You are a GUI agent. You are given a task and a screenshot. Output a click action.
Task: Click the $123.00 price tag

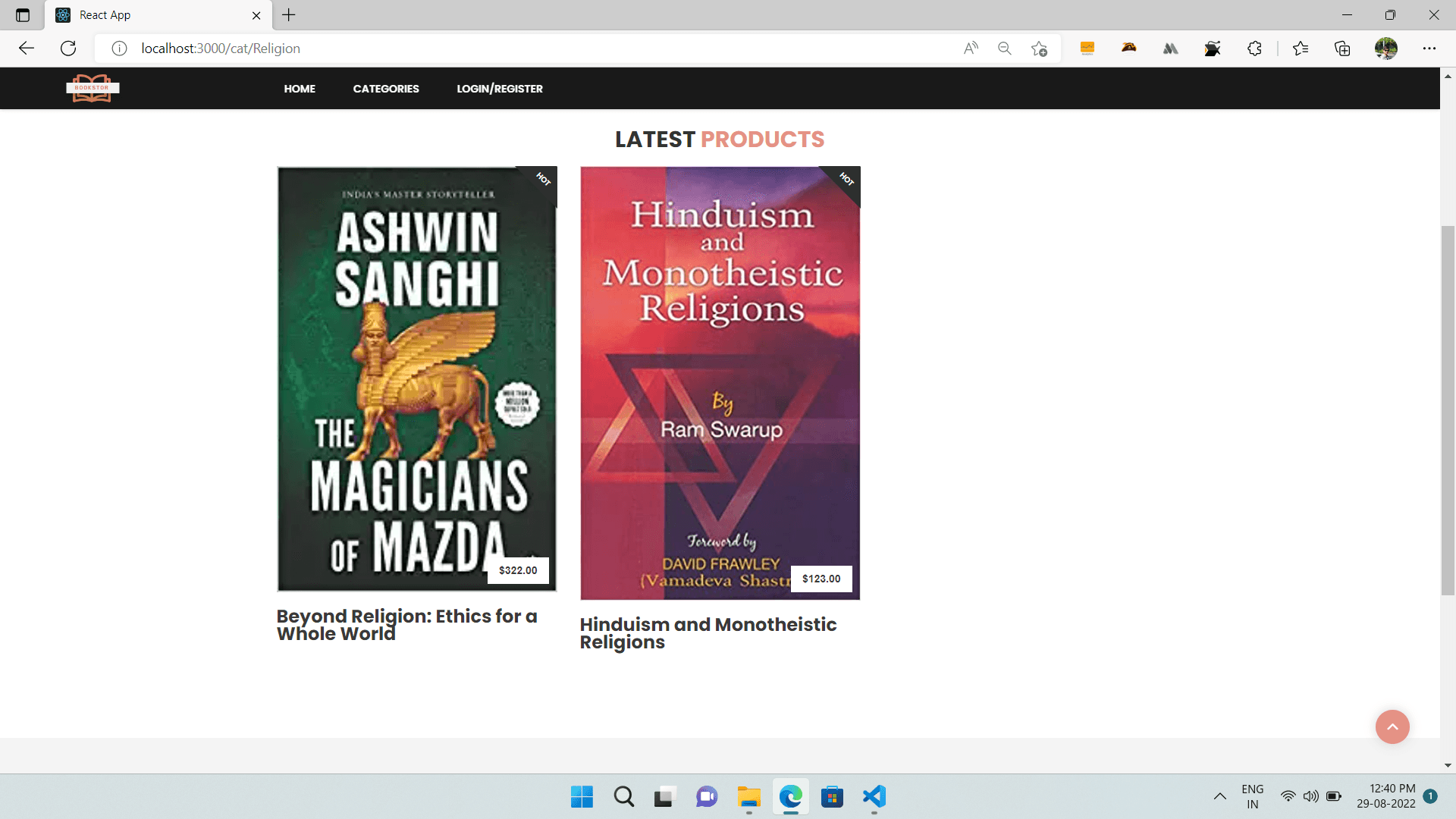coord(821,579)
